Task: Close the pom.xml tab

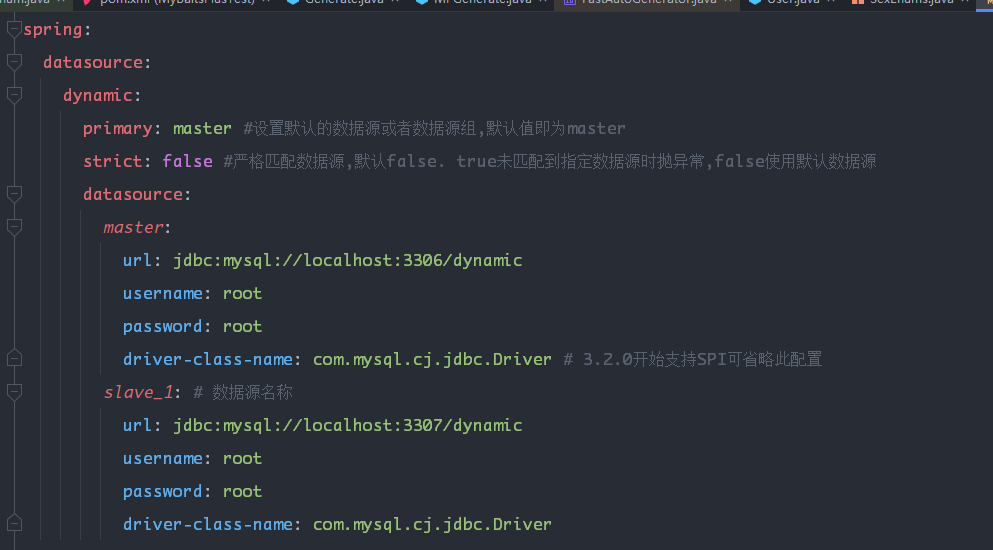Action: pyautogui.click(x=270, y=2)
